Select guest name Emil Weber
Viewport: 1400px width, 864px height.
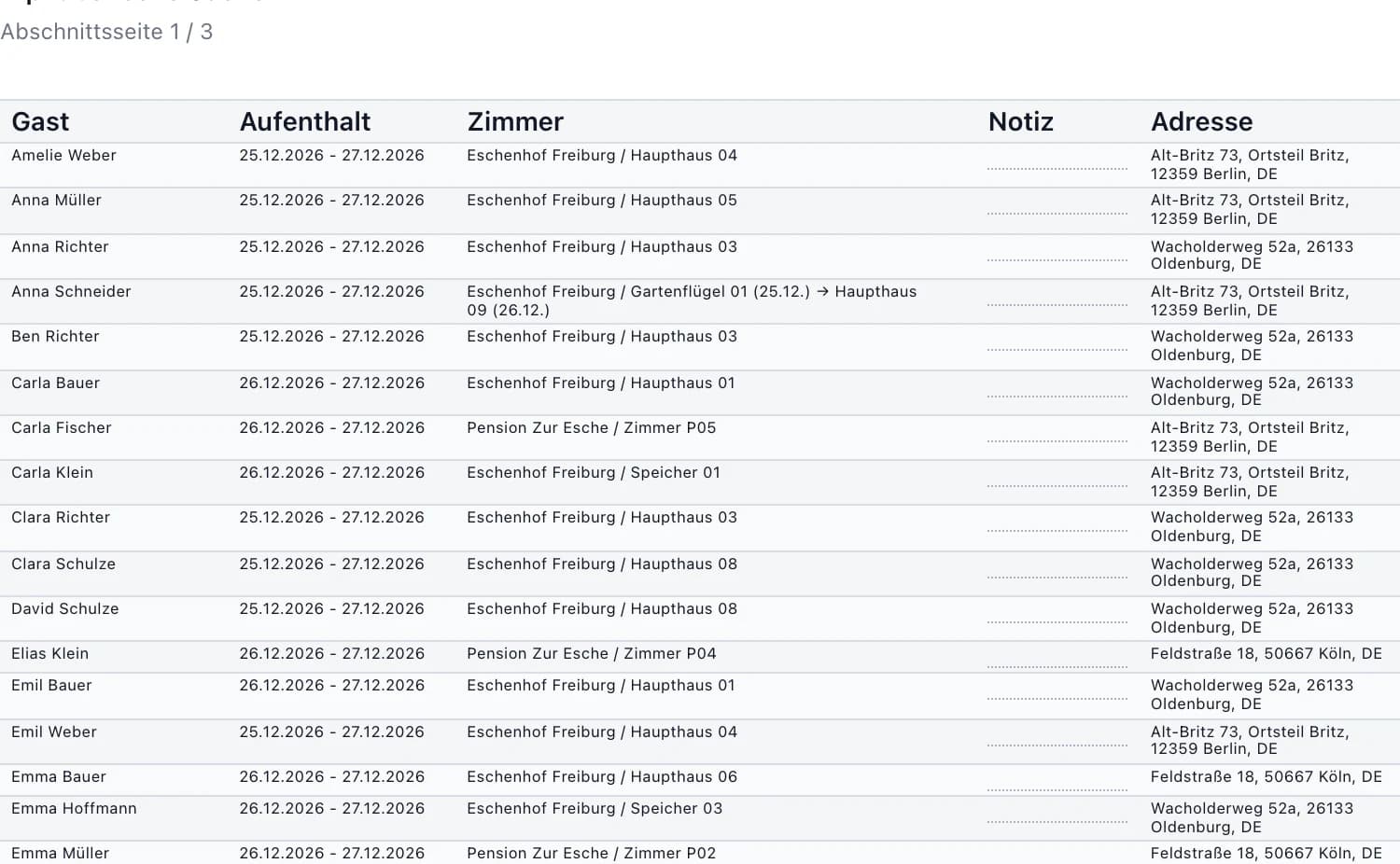(54, 732)
